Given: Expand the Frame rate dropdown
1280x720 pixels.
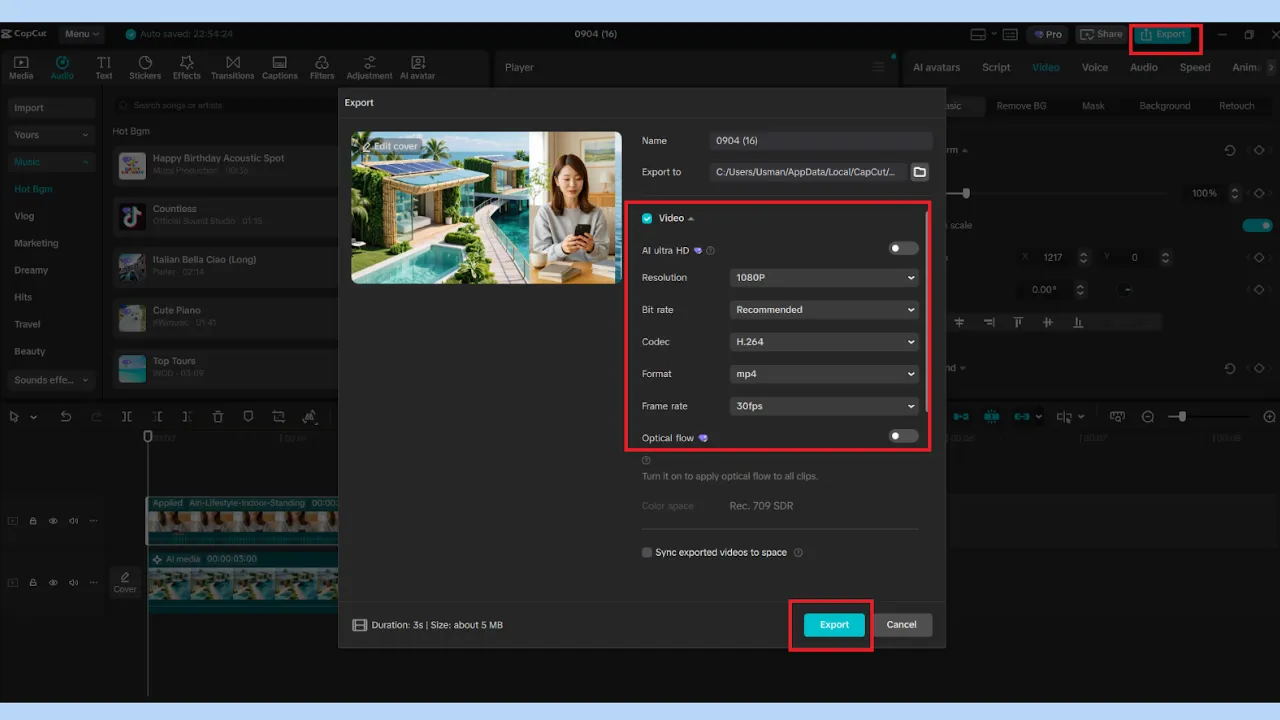Looking at the screenshot, I should tap(823, 405).
